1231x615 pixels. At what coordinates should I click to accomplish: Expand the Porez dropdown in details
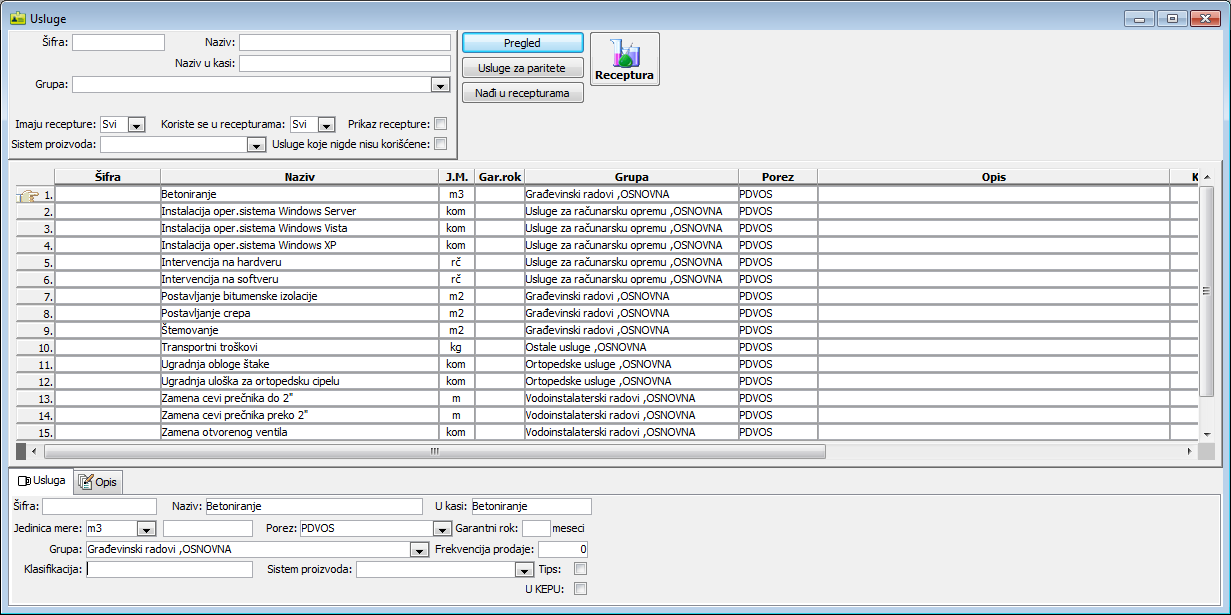point(441,528)
